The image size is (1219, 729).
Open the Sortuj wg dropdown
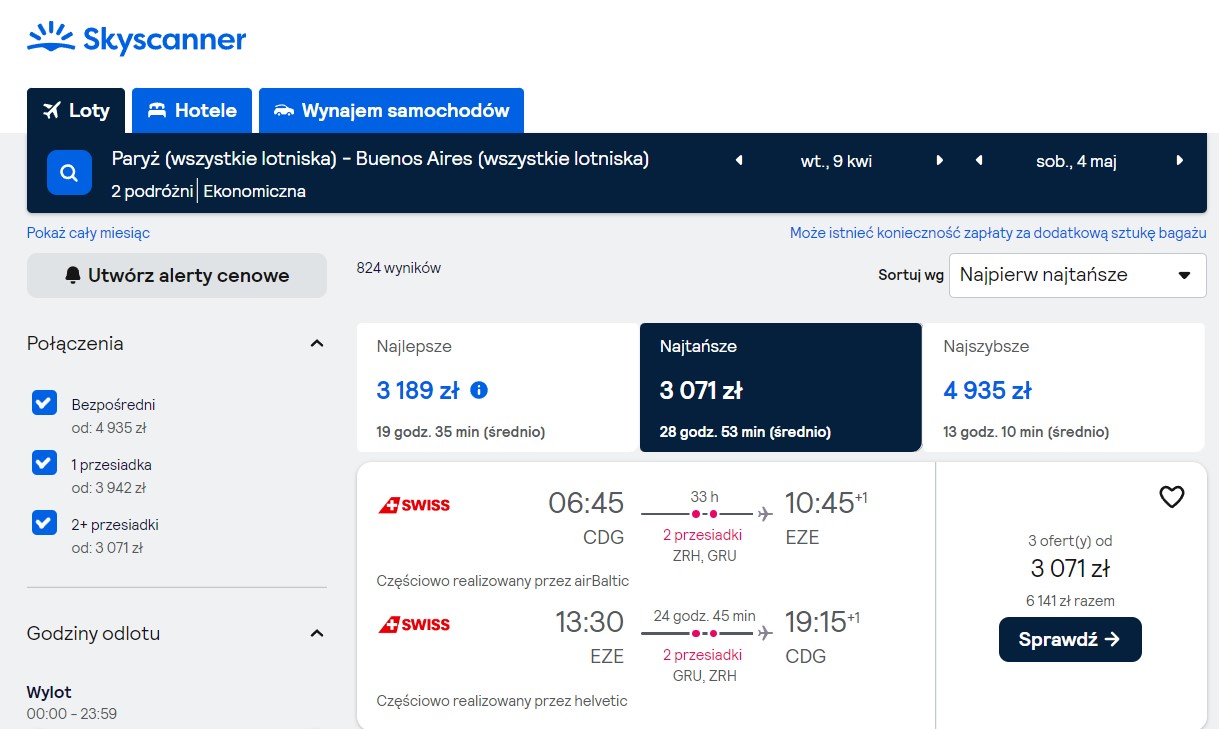click(x=1077, y=275)
